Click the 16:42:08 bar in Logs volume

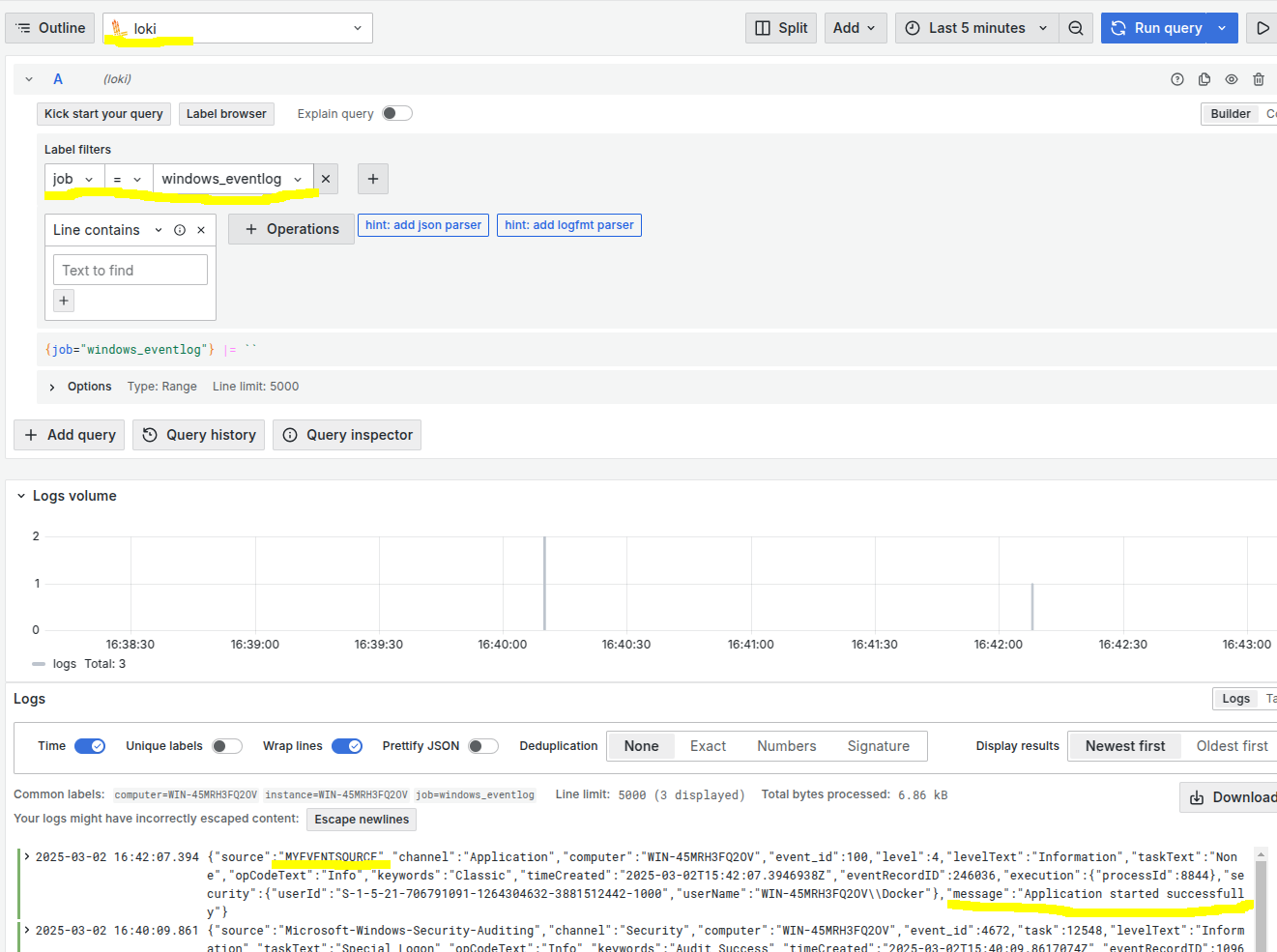1032,607
